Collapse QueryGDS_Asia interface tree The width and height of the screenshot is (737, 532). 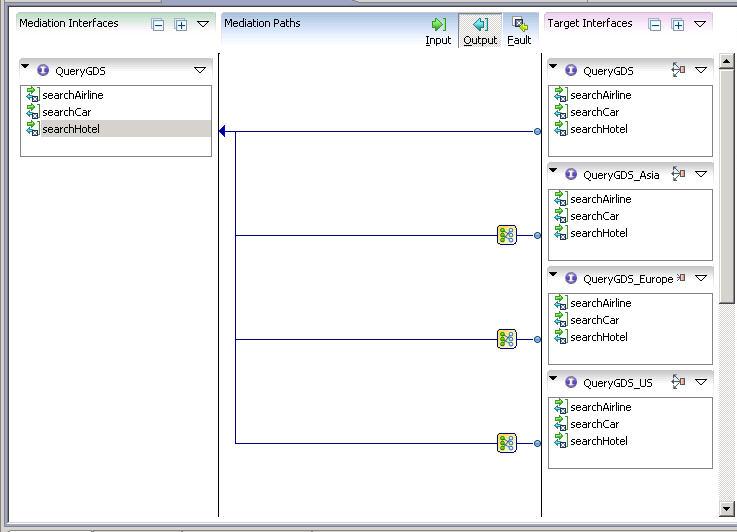coord(553,170)
